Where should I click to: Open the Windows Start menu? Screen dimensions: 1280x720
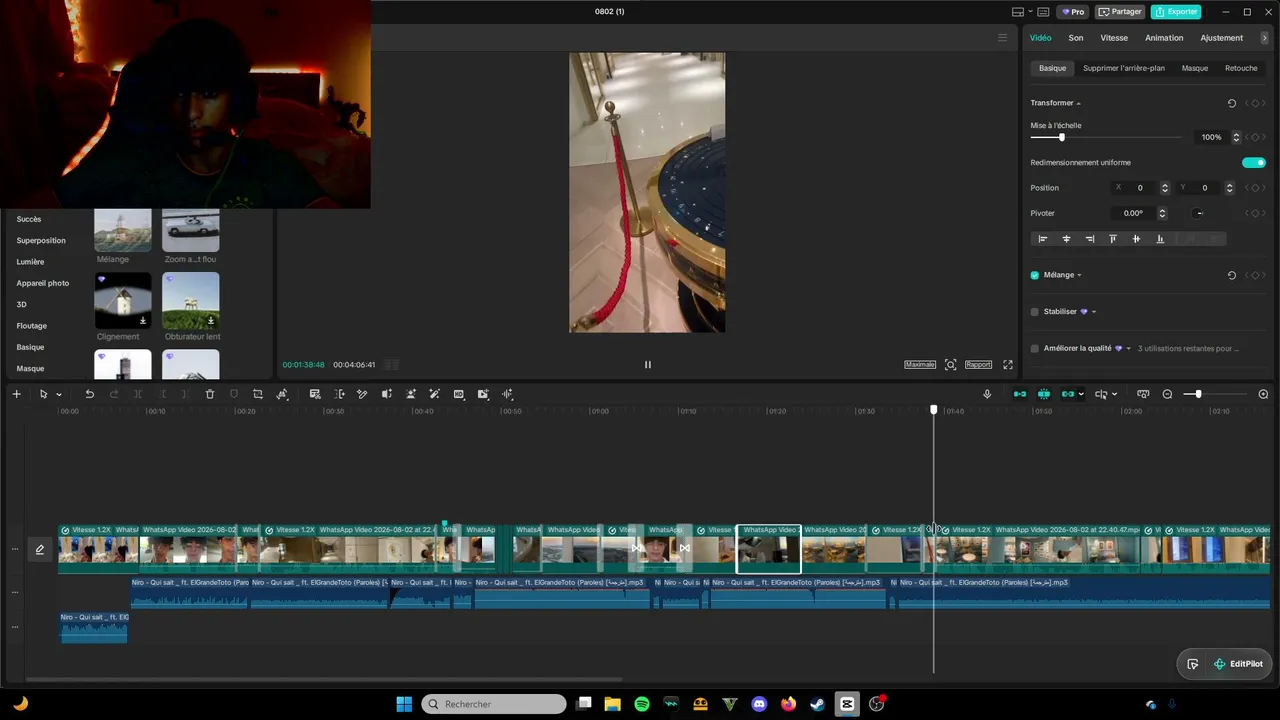click(404, 704)
